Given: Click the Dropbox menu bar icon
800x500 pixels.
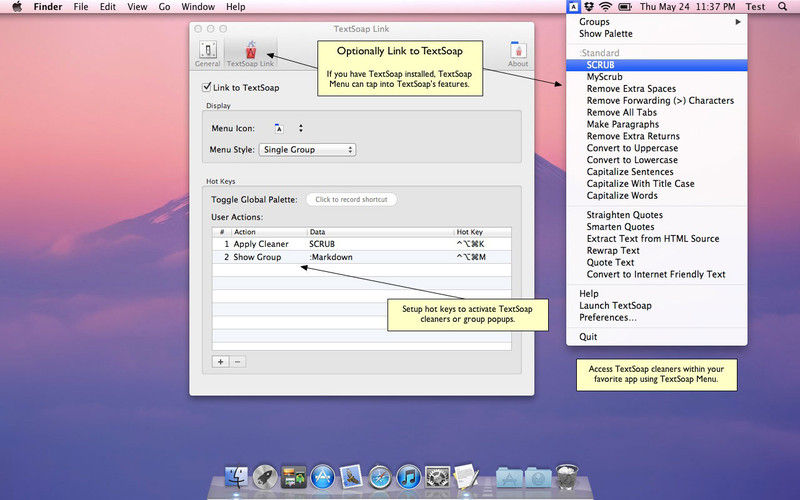Looking at the screenshot, I should 588,7.
